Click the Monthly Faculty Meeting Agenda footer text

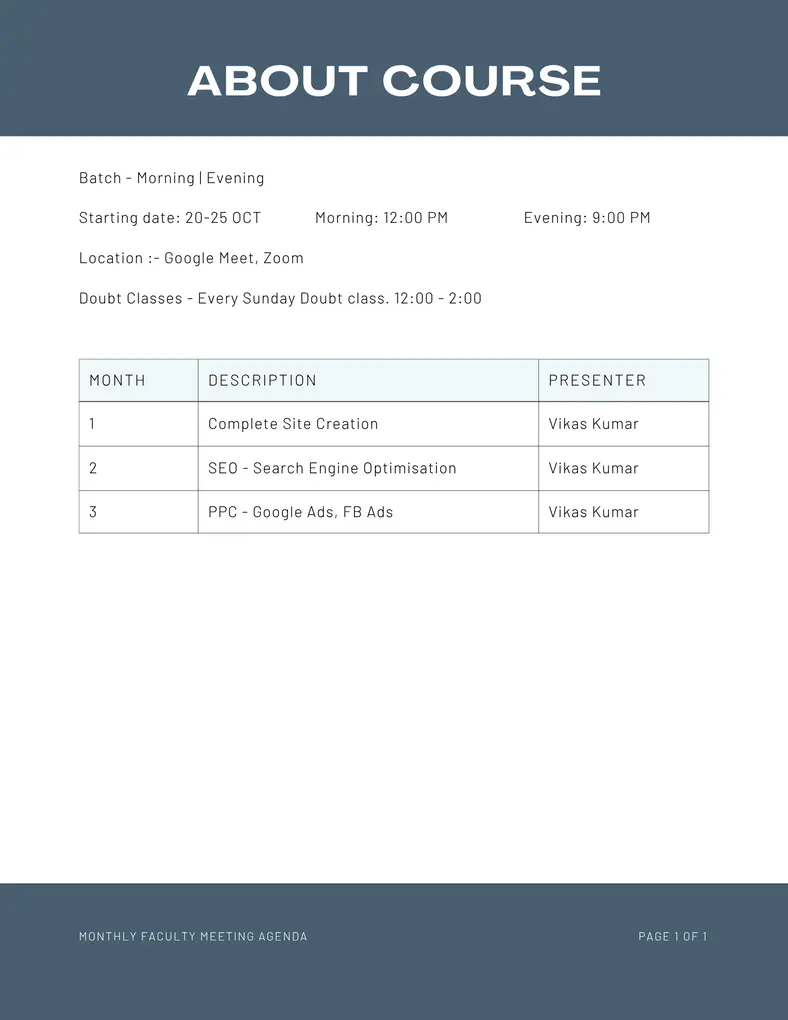coord(193,937)
